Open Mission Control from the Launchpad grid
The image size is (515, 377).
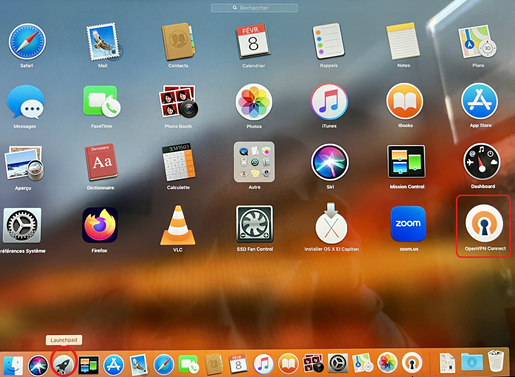(406, 161)
